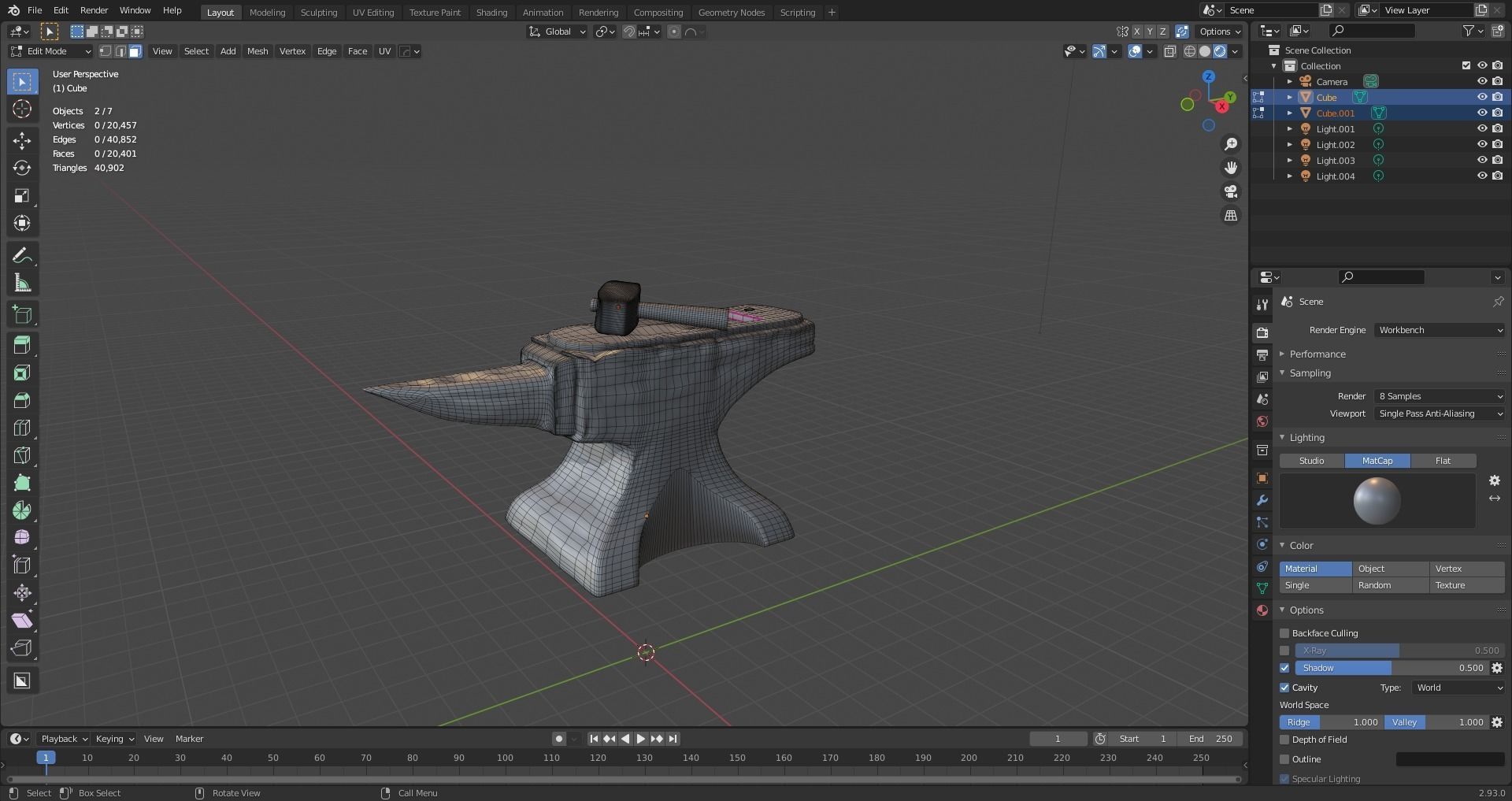Select the Move tool
Screen dimensions: 1512x801
(x=22, y=140)
